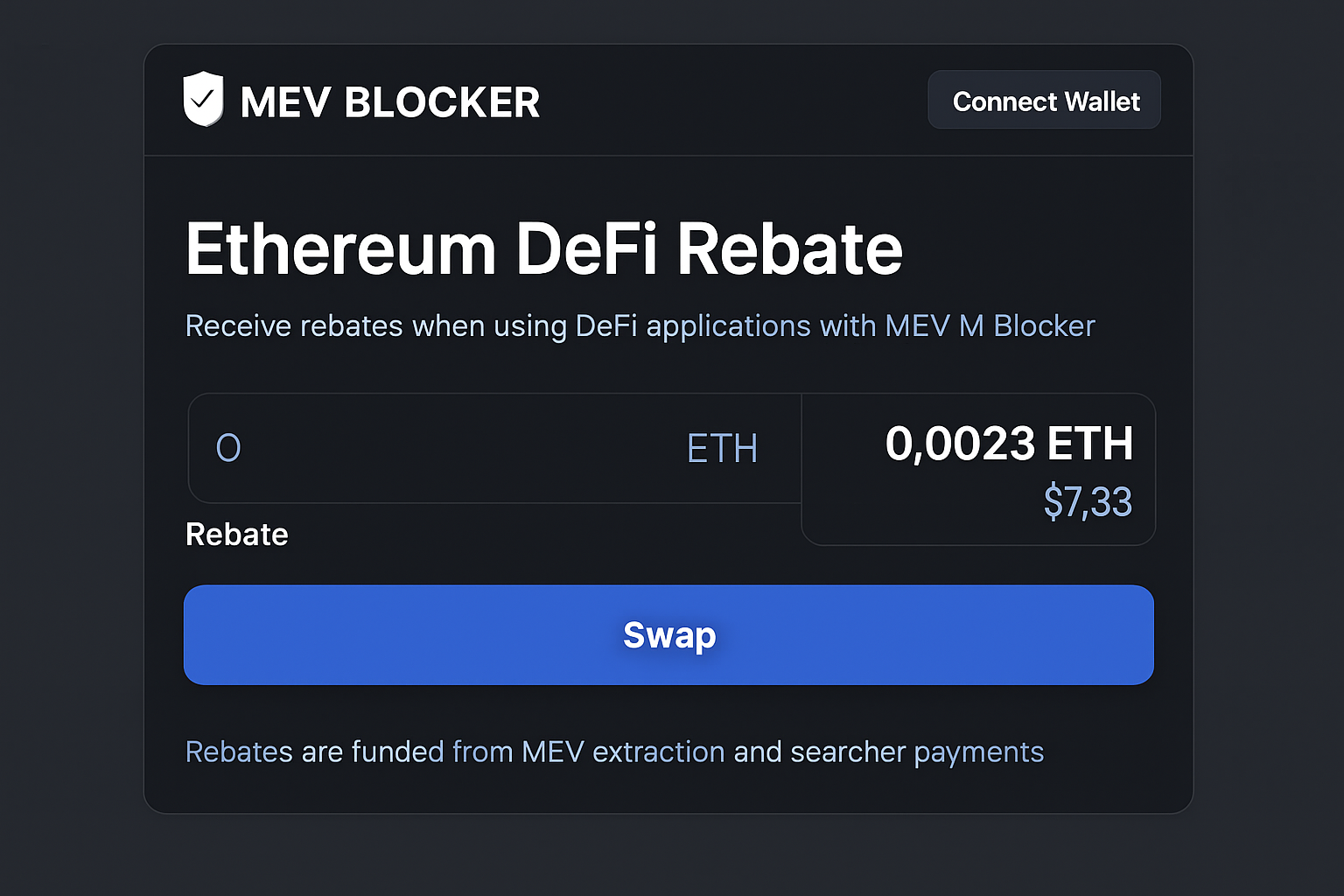The height and width of the screenshot is (896, 1344).
Task: Select the Ethereum DeFi Rebate heading
Action: tap(542, 249)
